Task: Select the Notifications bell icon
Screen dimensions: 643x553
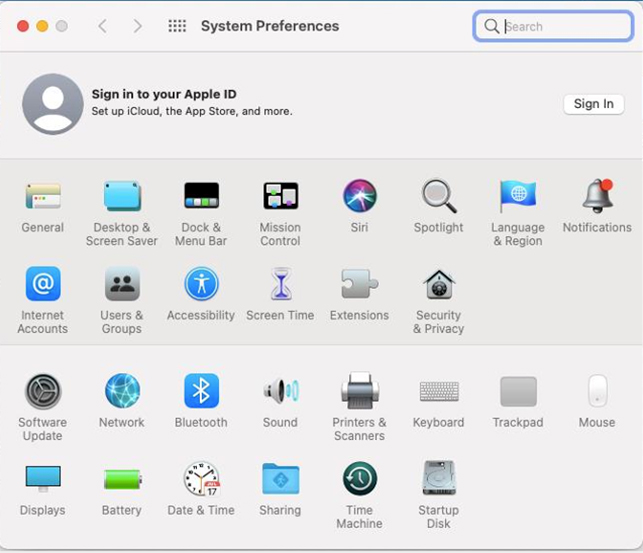Action: pyautogui.click(x=597, y=196)
